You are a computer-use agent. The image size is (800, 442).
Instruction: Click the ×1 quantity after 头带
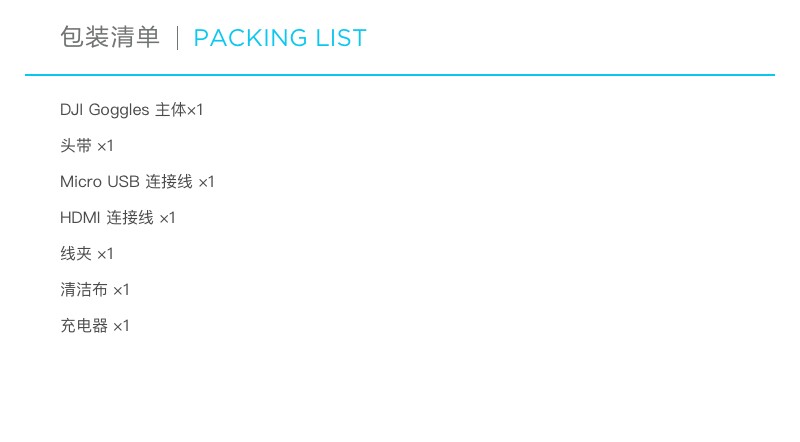click(x=106, y=146)
